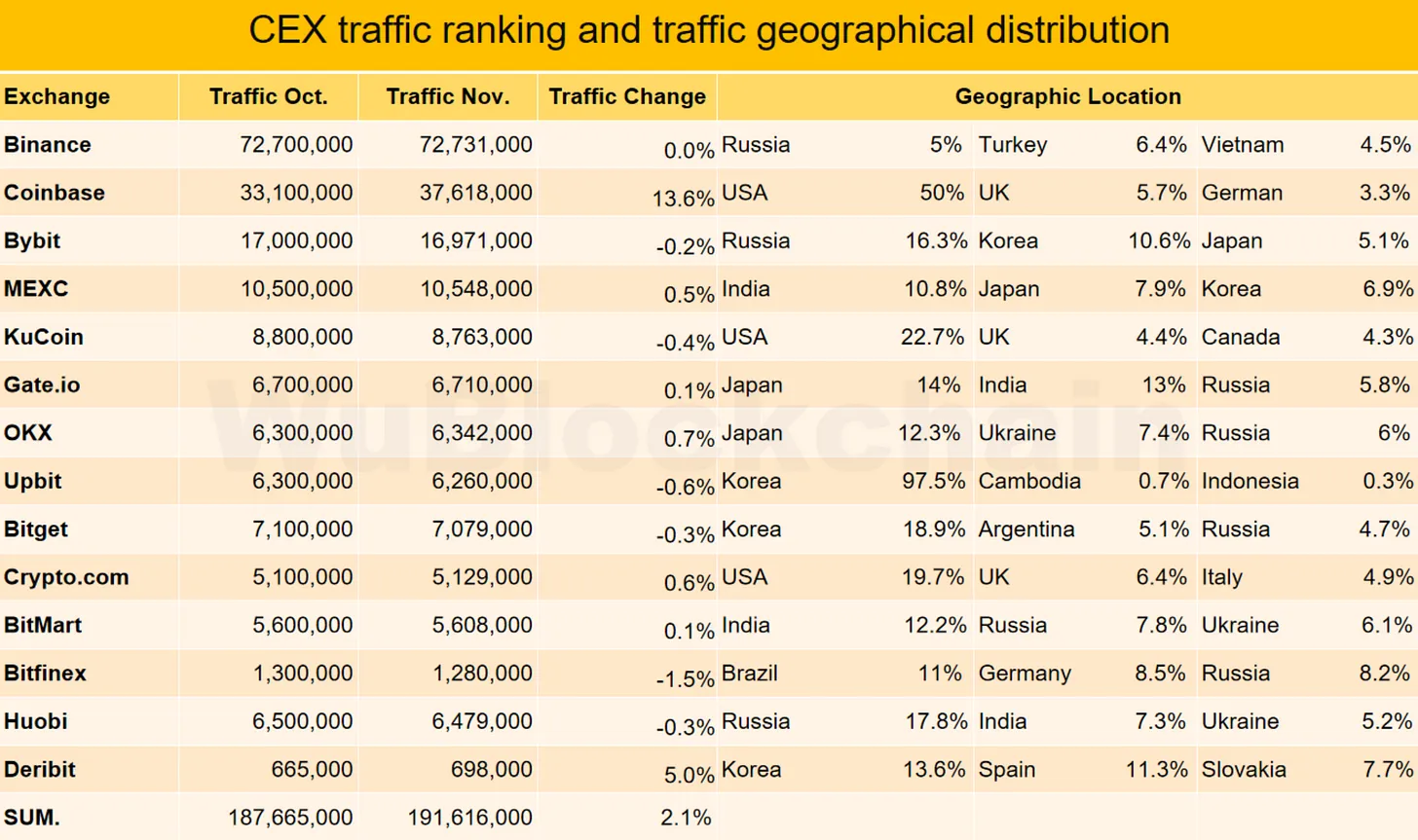Click the Gate.io exchange label
Screen dimensions: 1418x840
[42, 385]
